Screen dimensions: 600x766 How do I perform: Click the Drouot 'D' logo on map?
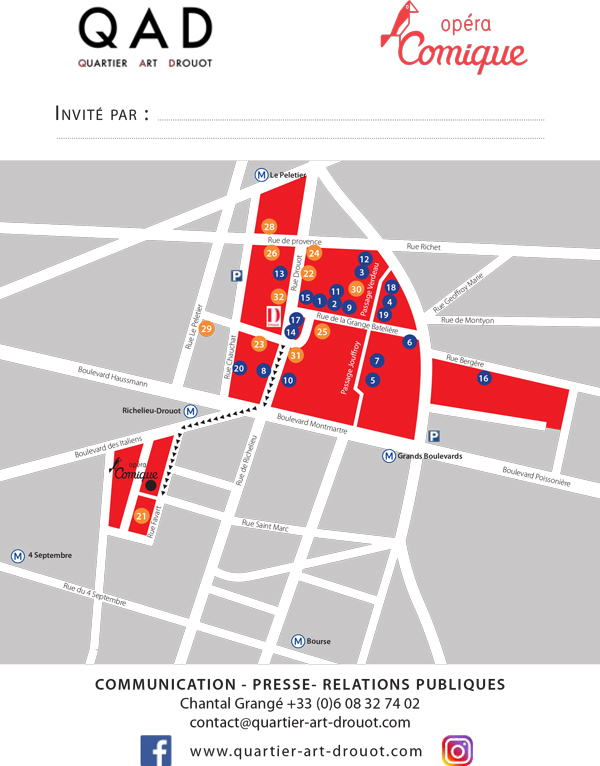274,317
